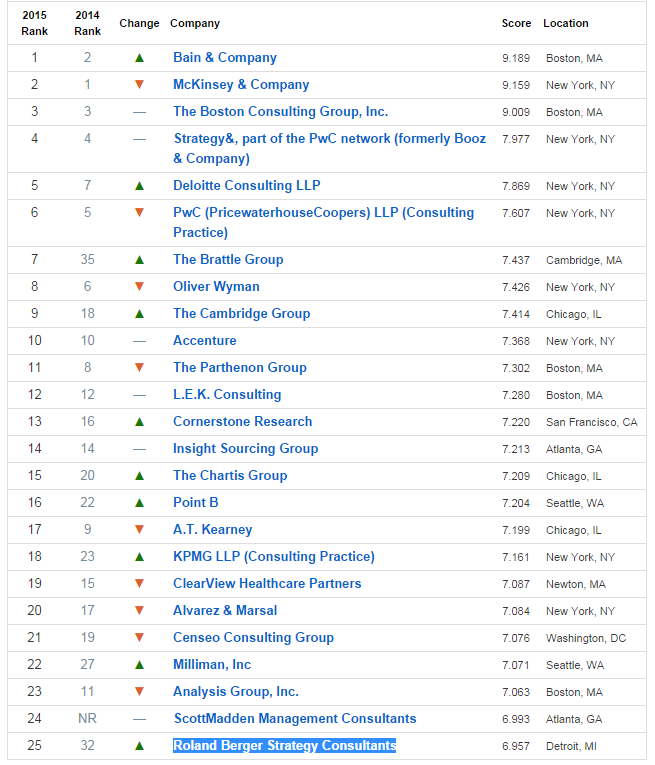Click the orange down arrow for Analysis Group
Viewport: 655px width, 765px height.
pyautogui.click(x=139, y=691)
